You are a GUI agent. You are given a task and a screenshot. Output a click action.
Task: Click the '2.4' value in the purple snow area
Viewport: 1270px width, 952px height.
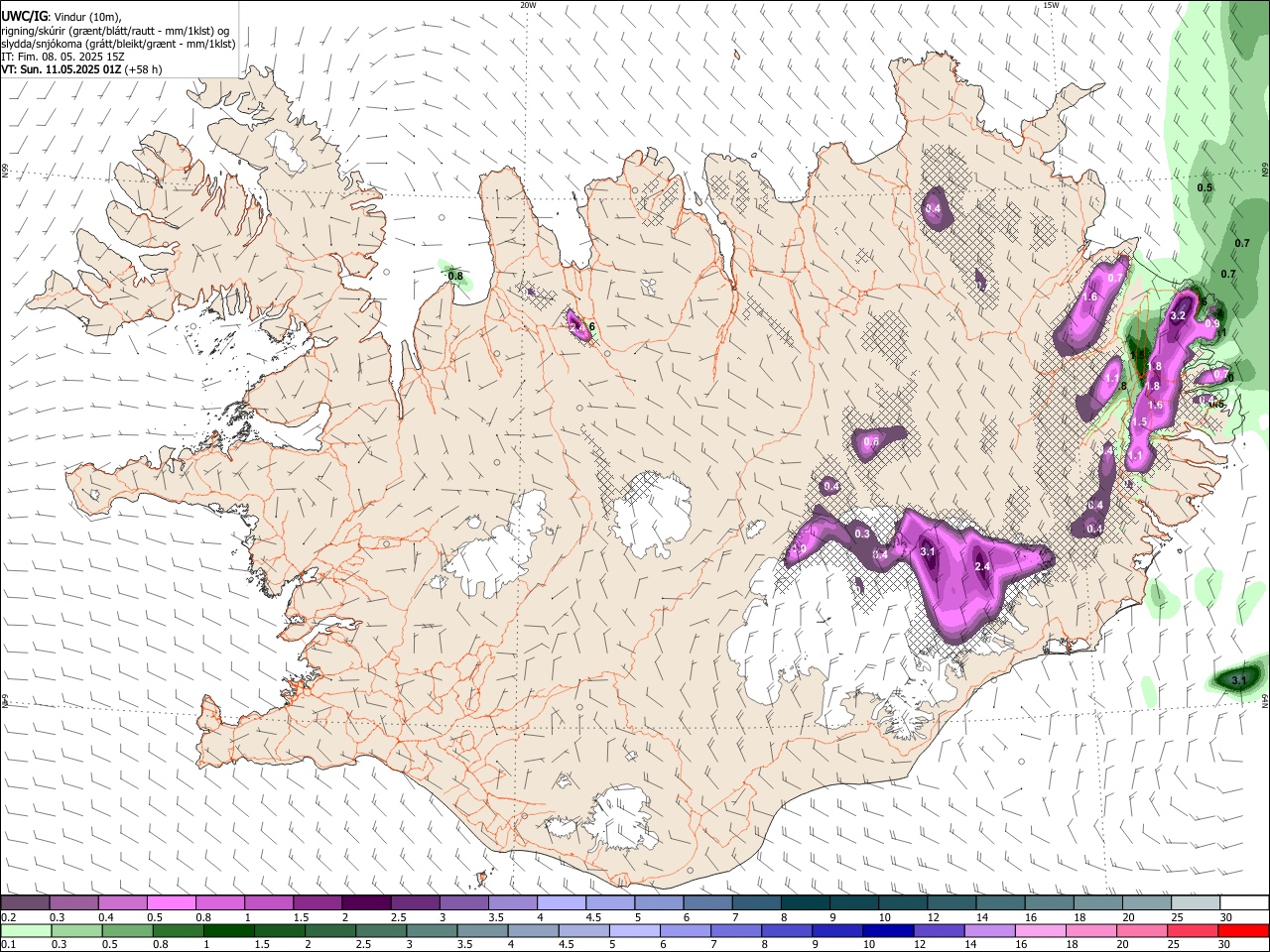click(982, 566)
